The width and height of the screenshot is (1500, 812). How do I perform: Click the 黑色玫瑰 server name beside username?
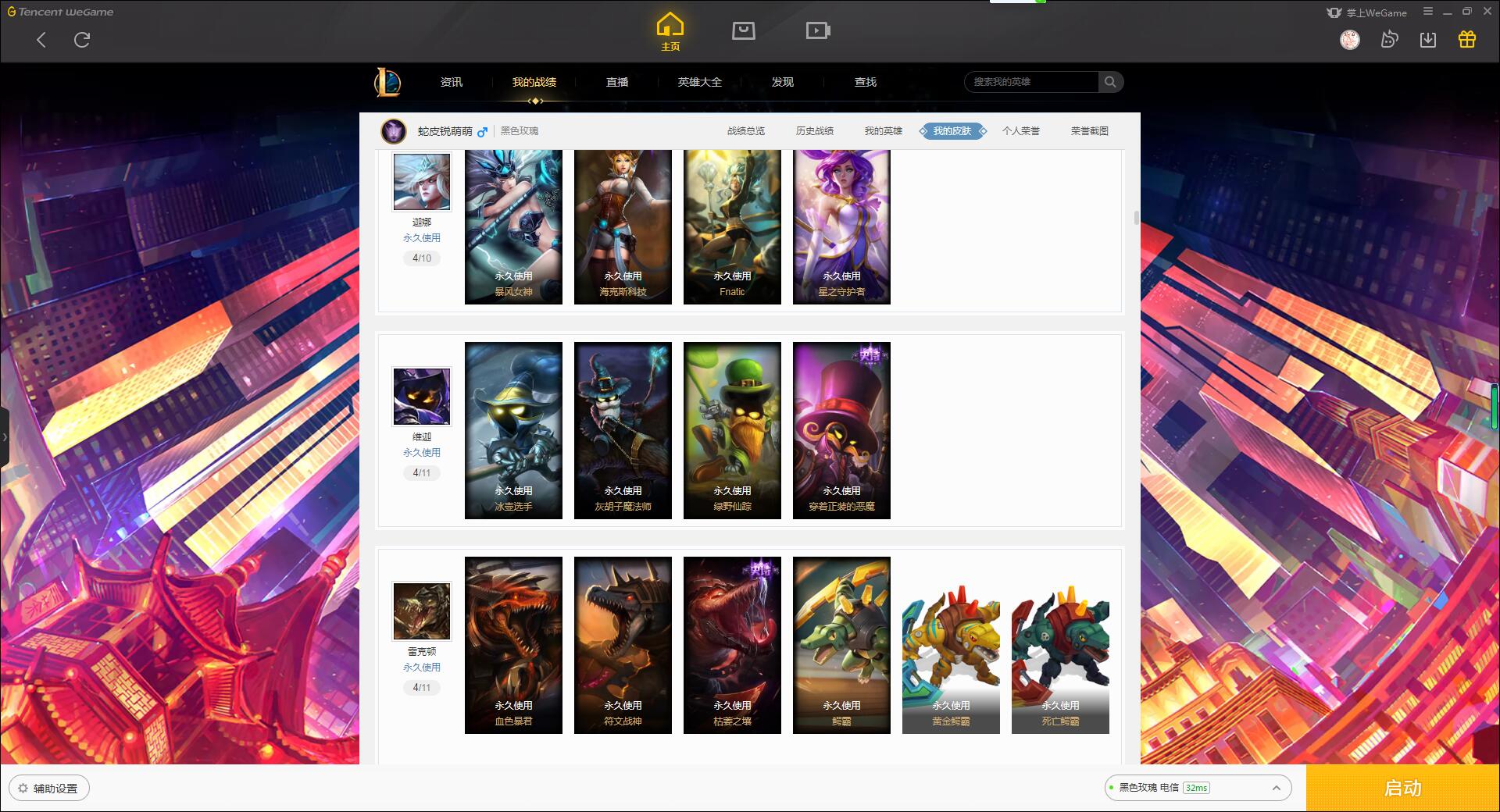click(x=520, y=131)
